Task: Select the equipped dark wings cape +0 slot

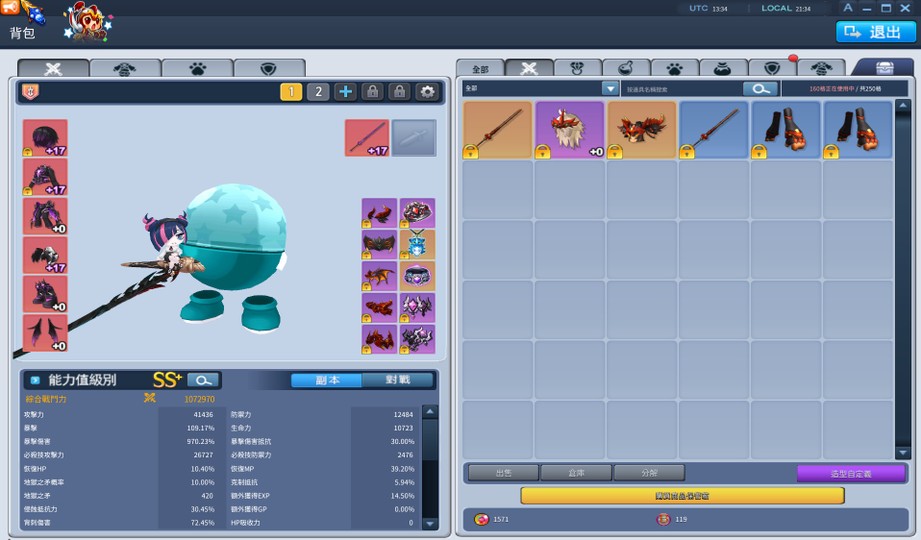Action: click(45, 333)
